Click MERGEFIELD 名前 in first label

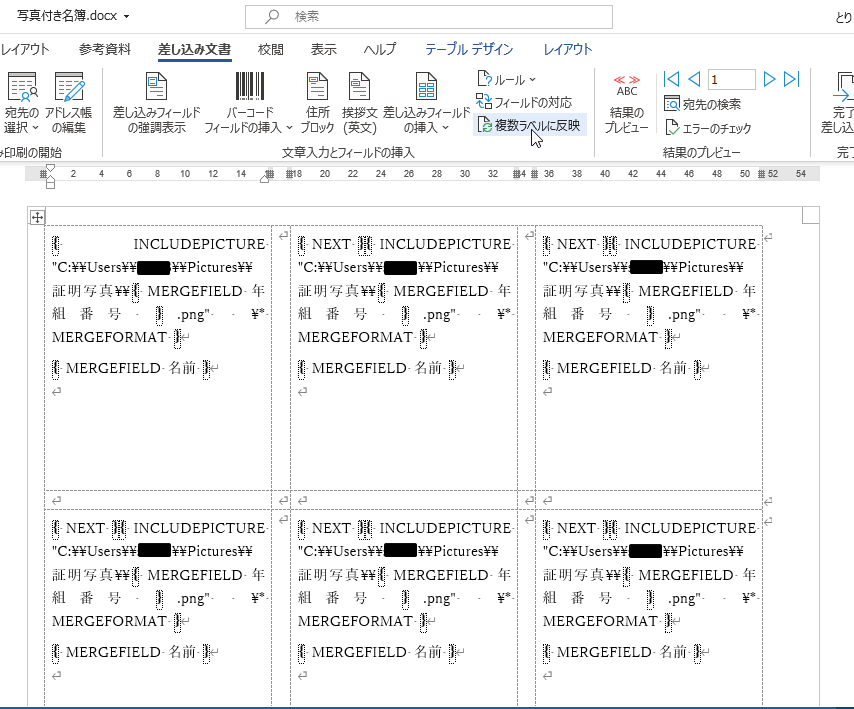(130, 369)
